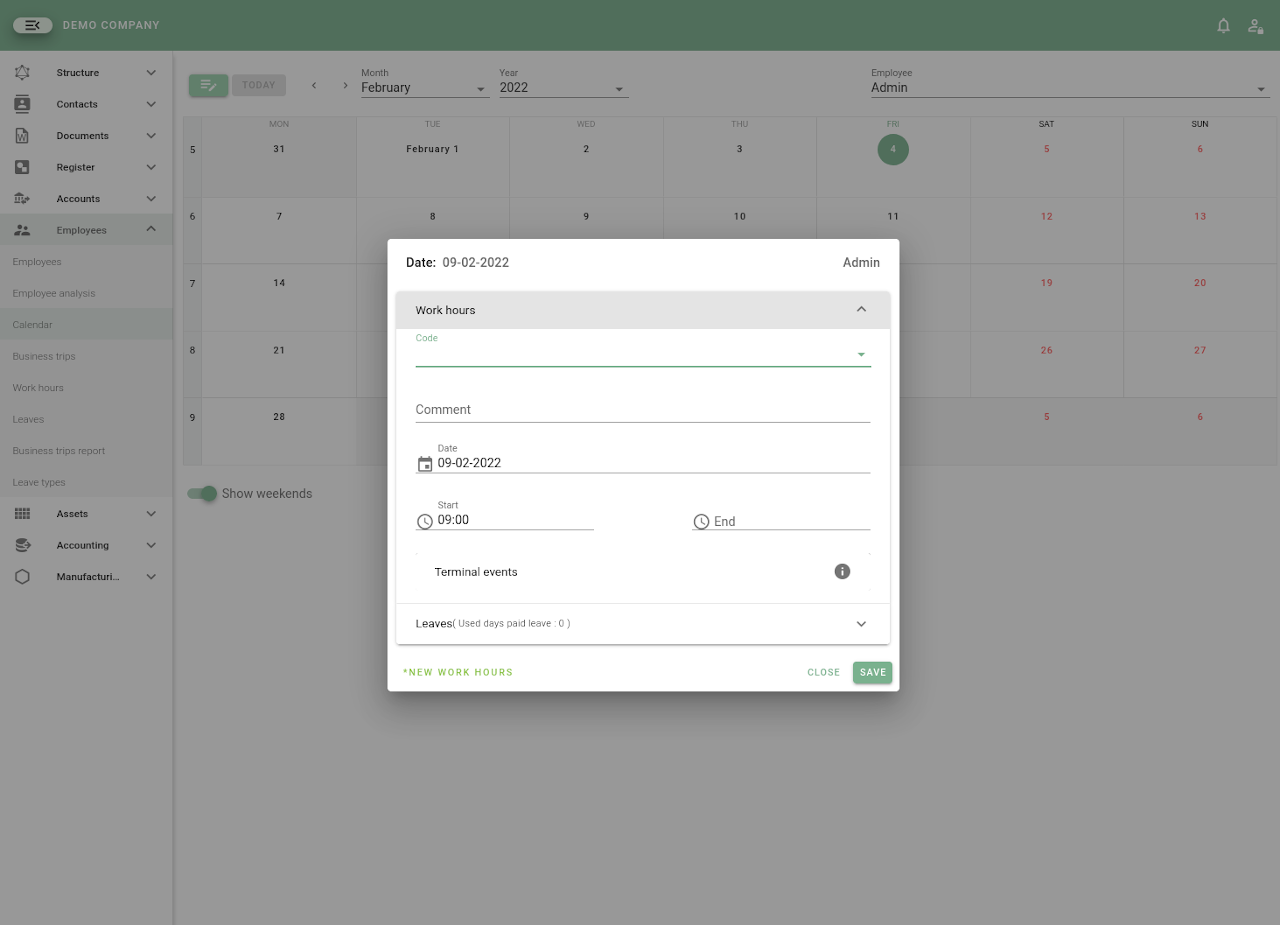Click the Close button in dialog
This screenshot has width=1280, height=925.
click(x=823, y=672)
